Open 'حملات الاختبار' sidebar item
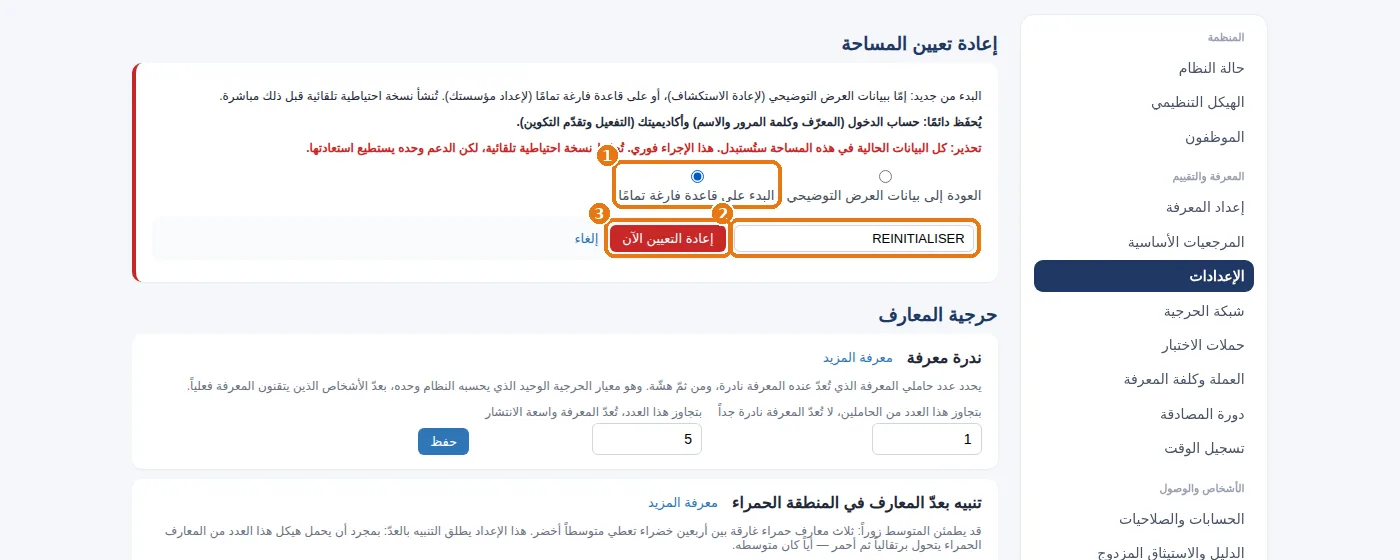1400x560 pixels. pos(1144,345)
